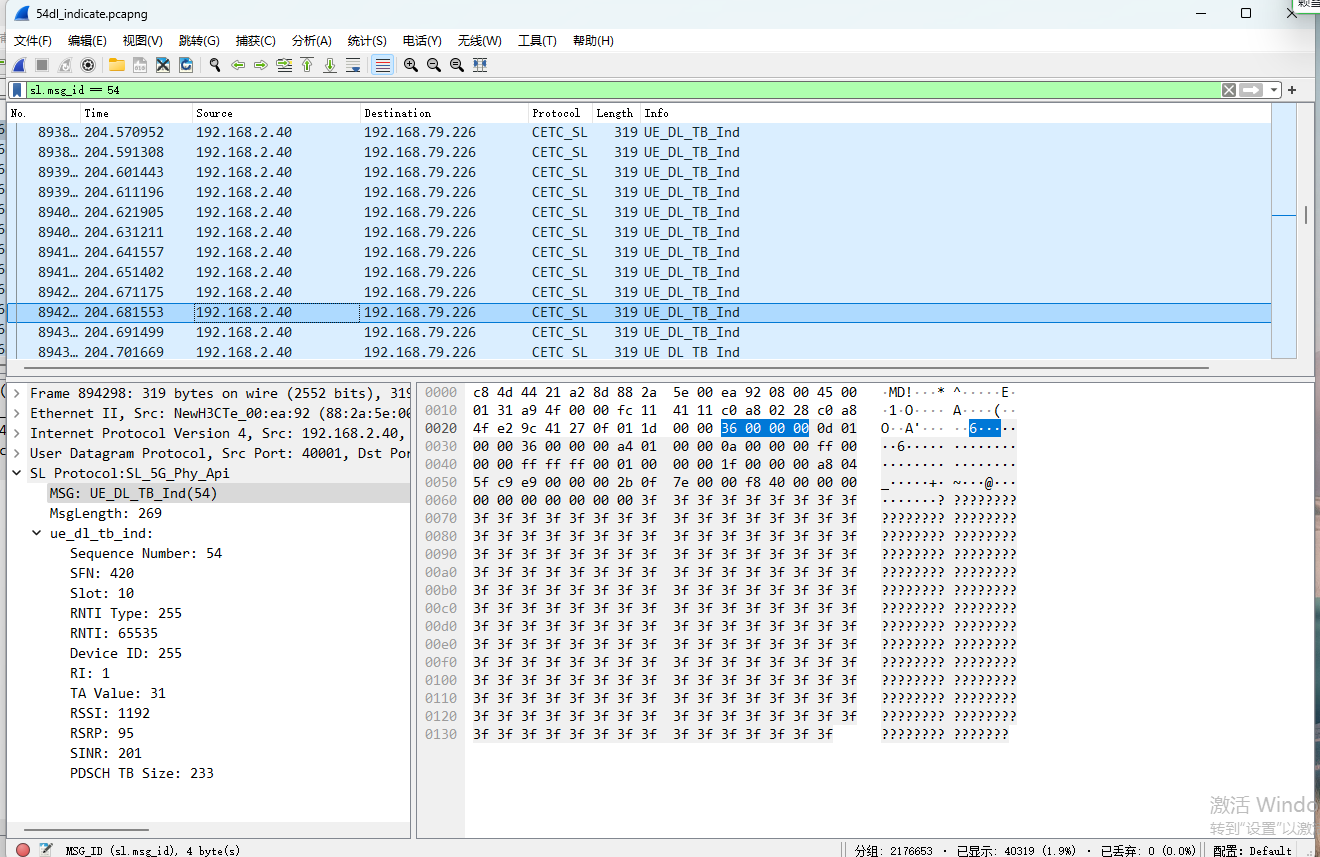Sort by Protocol column header
The width and height of the screenshot is (1320, 857).
point(560,113)
